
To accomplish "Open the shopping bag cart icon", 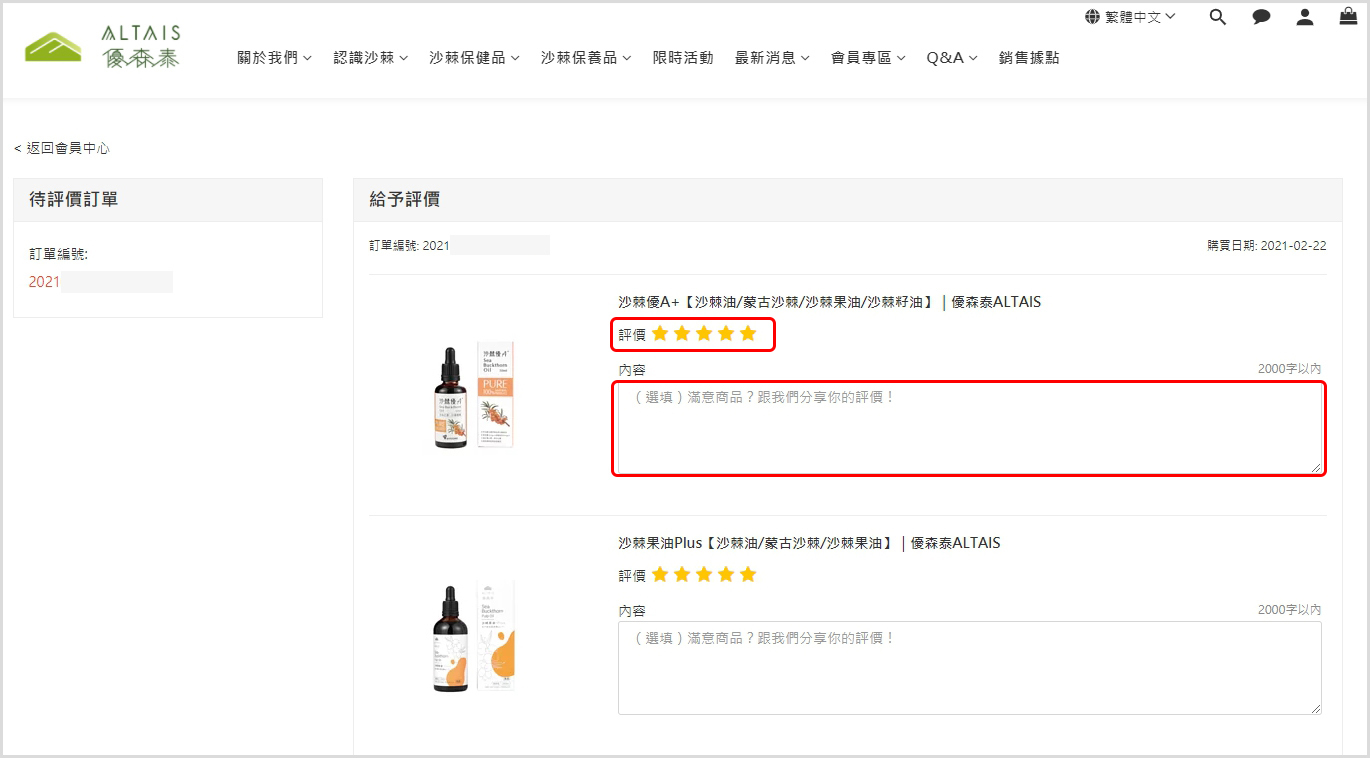I will click(1348, 16).
